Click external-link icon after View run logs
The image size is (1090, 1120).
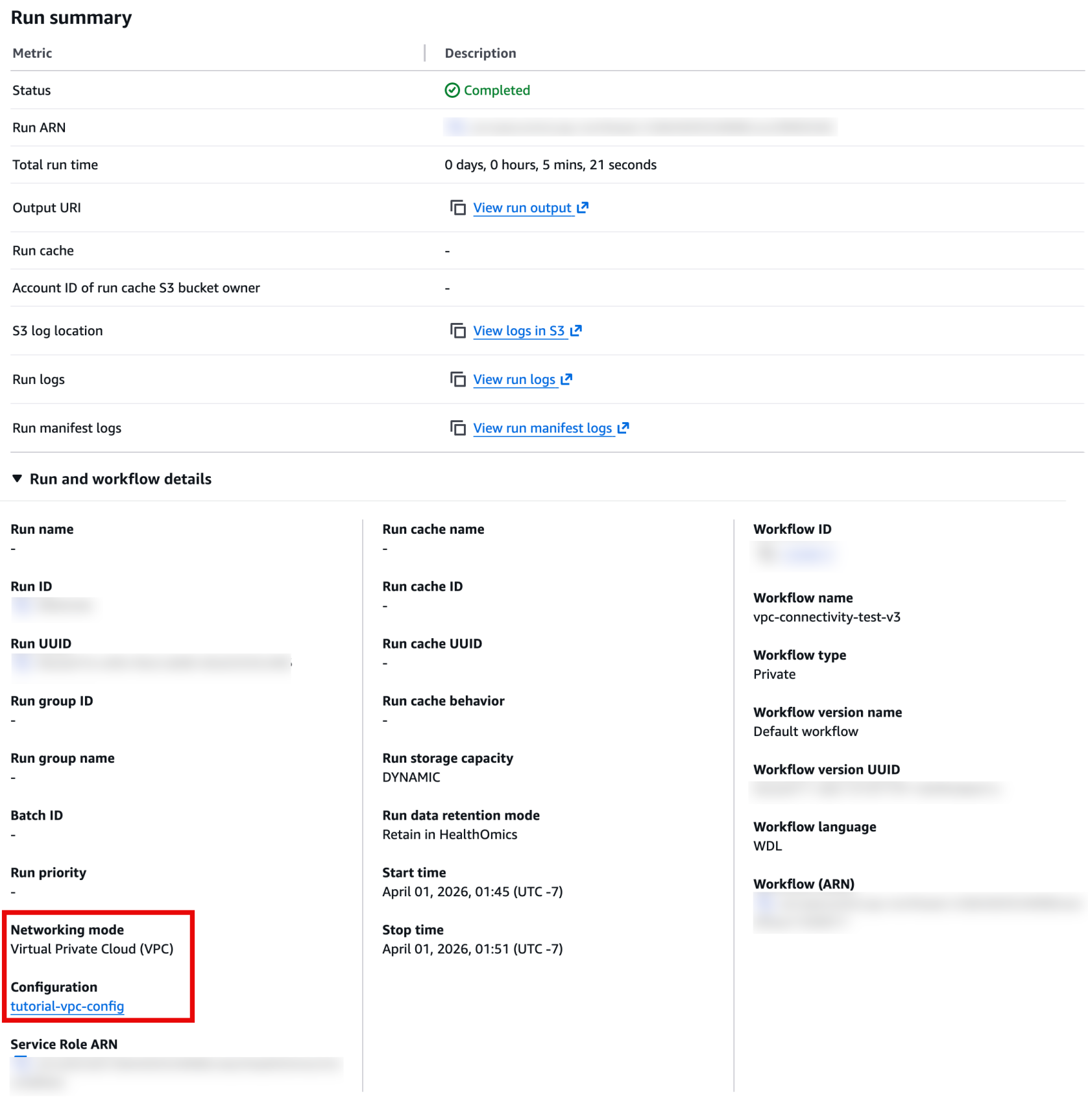(566, 379)
